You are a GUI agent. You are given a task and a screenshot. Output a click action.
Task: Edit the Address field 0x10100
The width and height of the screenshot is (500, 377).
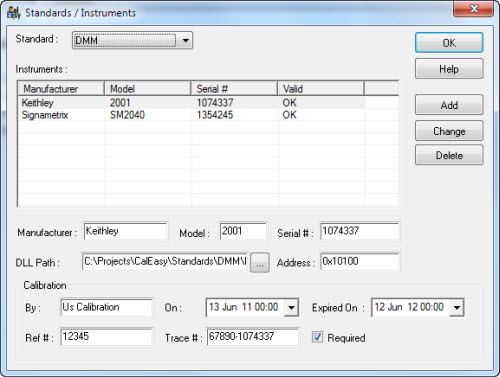pos(360,261)
